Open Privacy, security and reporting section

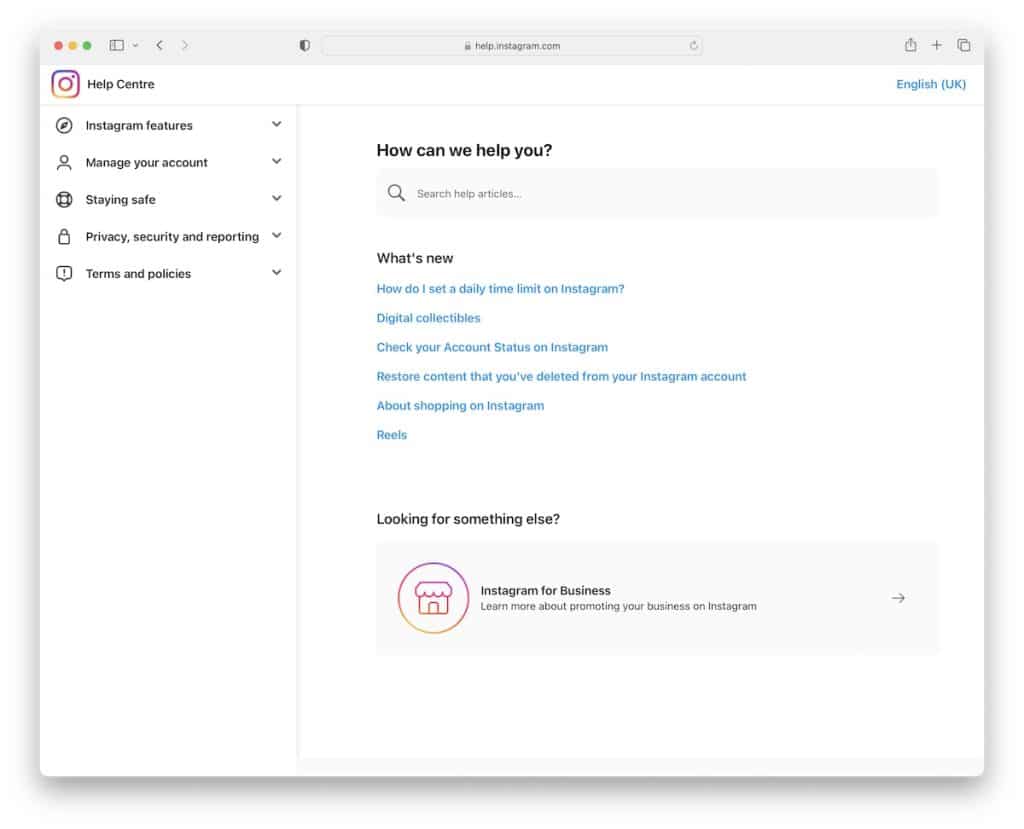pyautogui.click(x=172, y=237)
